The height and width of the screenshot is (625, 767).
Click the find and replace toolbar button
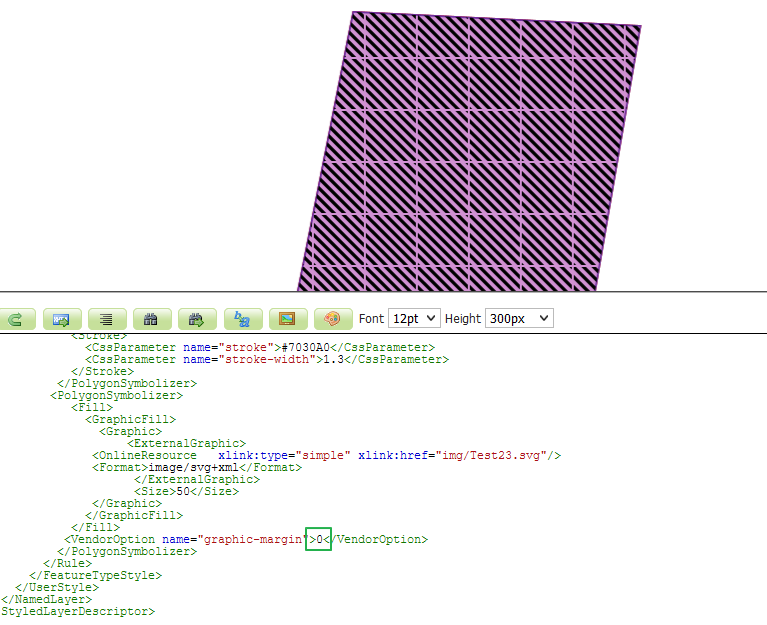(243, 319)
